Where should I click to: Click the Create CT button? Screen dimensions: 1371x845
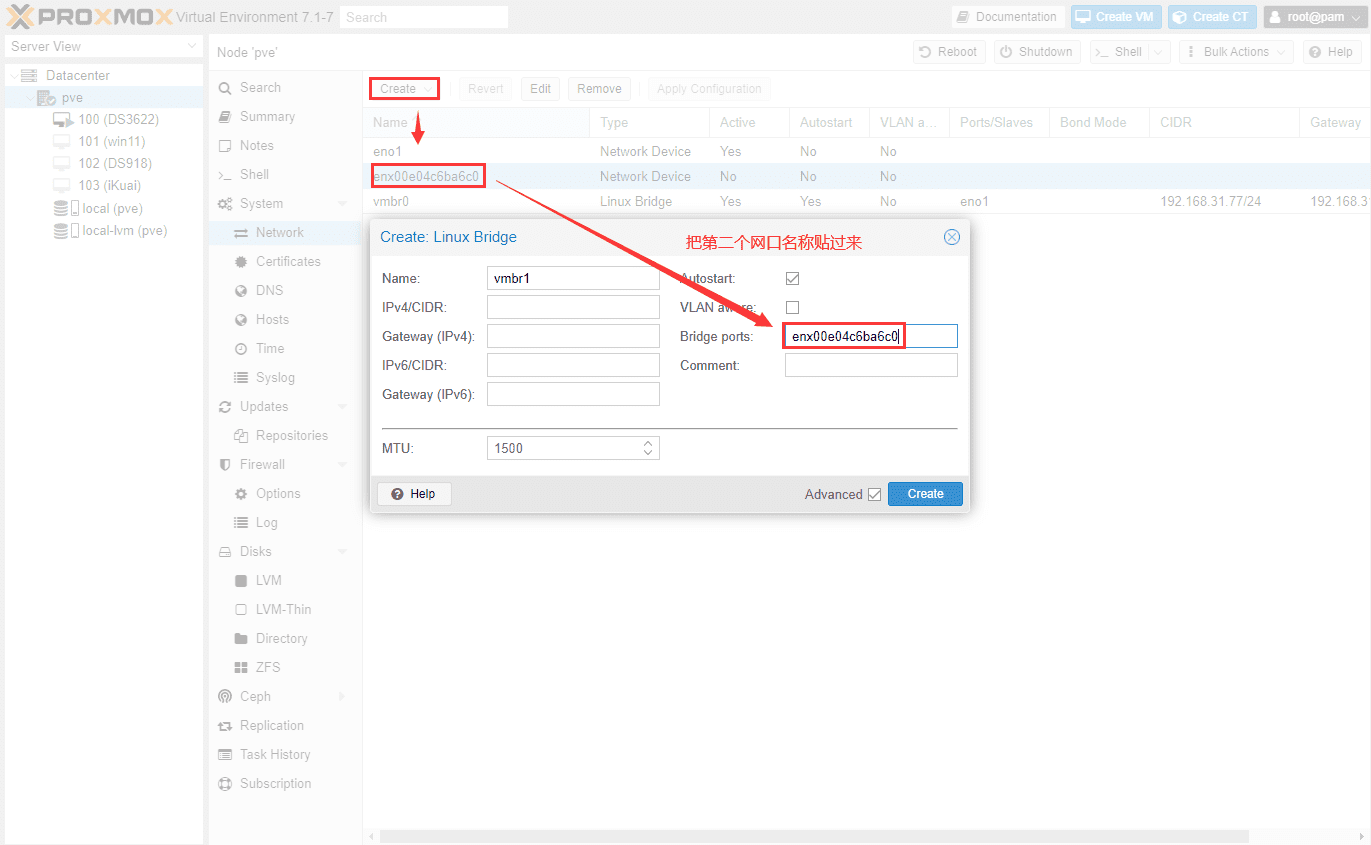point(1212,17)
